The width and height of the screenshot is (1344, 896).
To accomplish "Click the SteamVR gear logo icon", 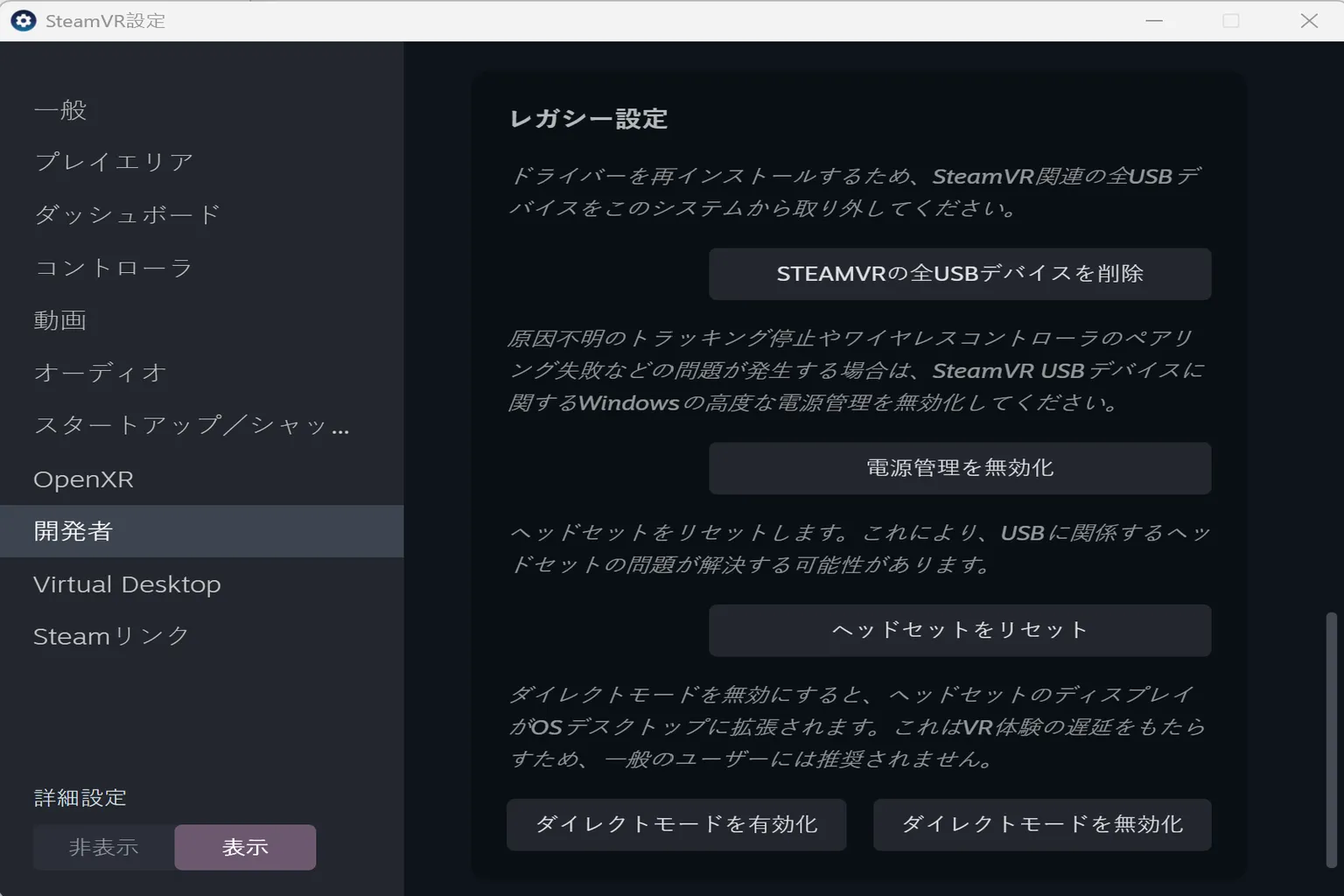I will pyautogui.click(x=24, y=19).
